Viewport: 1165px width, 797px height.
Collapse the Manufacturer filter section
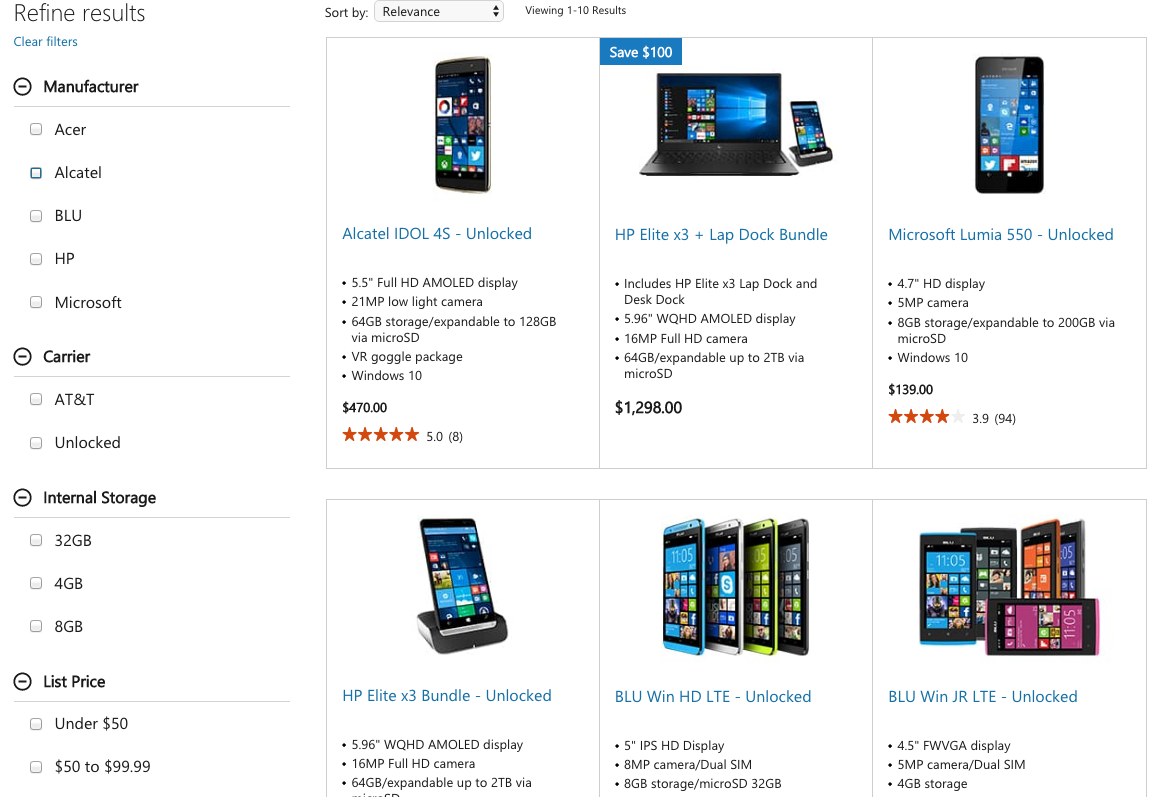click(22, 87)
